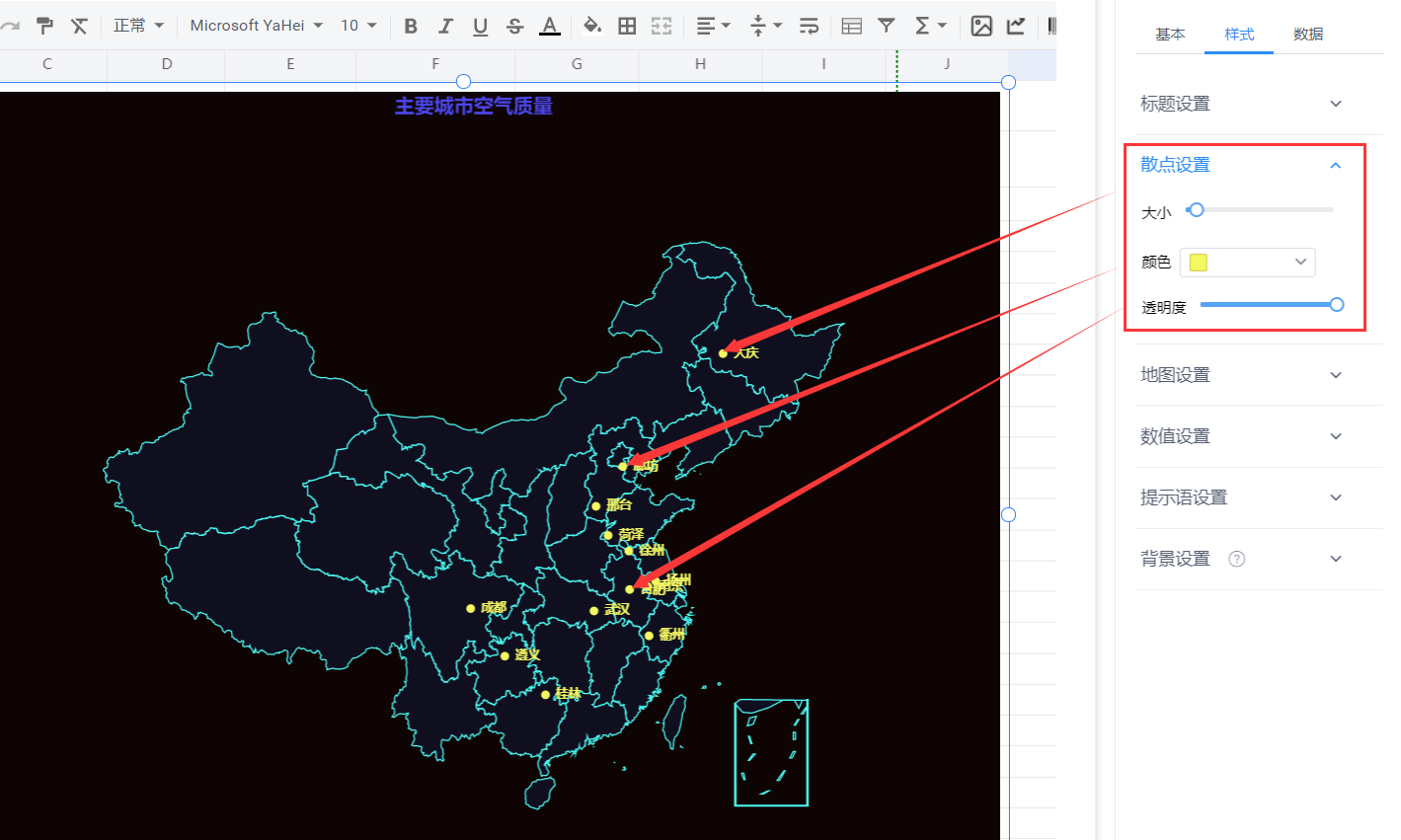Expand the 背景设置 section
Viewport: 1401px width, 840px height.
point(1241,559)
